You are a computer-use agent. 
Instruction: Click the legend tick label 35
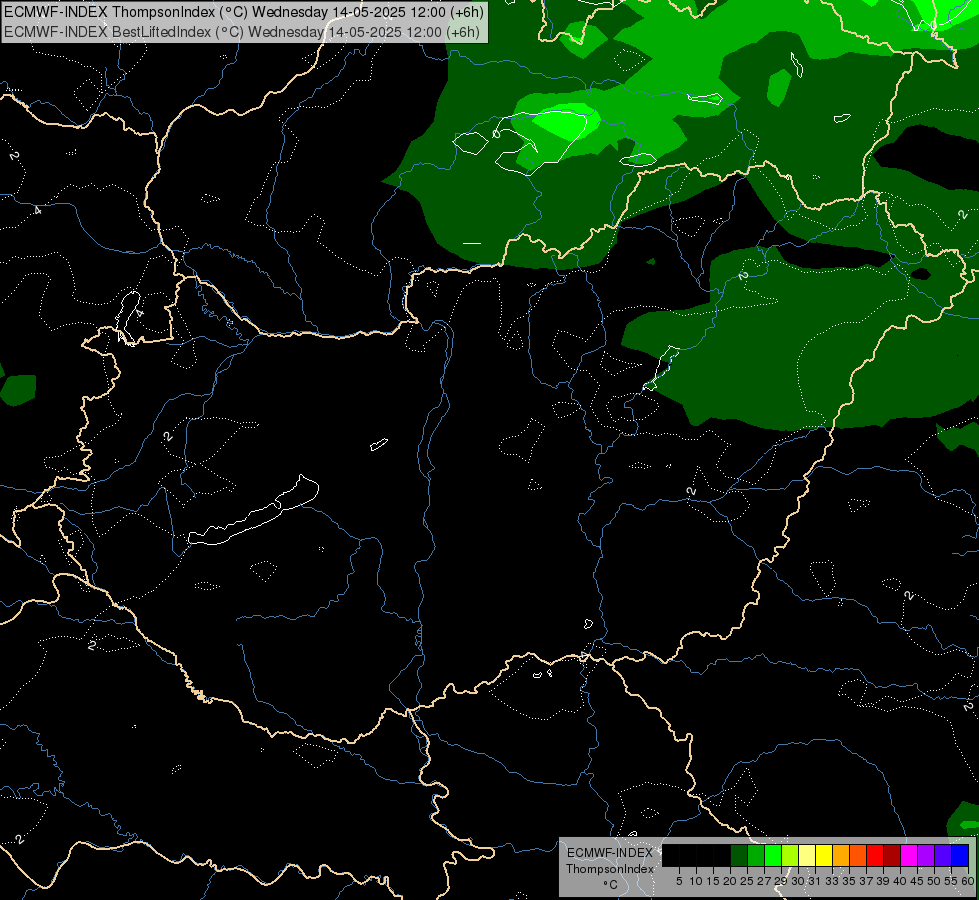click(849, 881)
